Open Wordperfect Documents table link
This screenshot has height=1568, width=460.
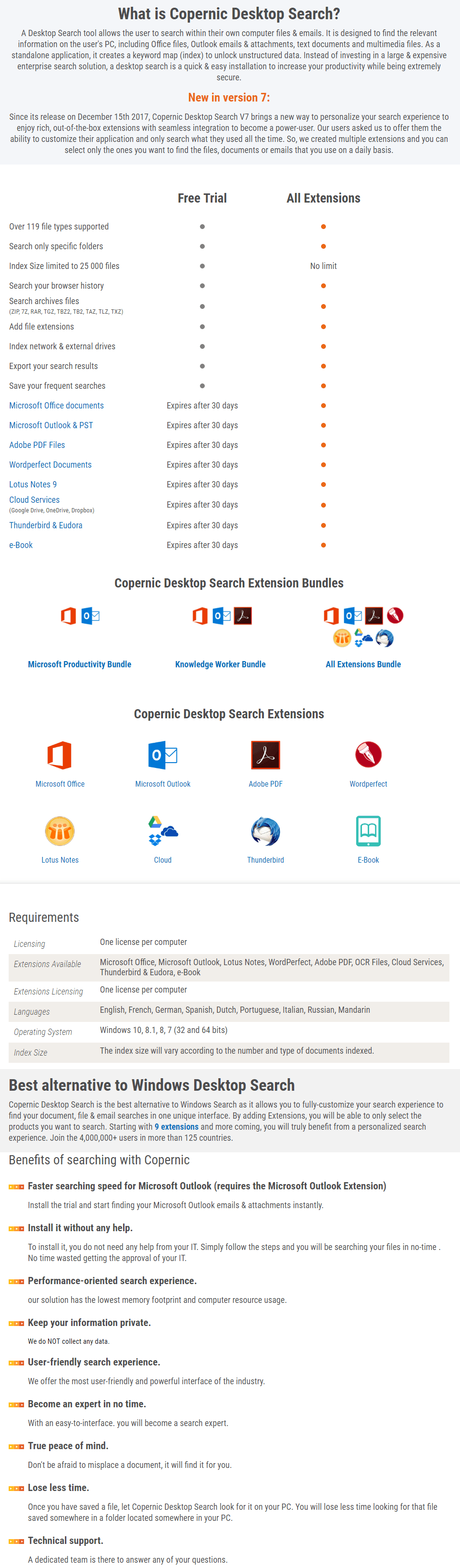pyautogui.click(x=50, y=464)
